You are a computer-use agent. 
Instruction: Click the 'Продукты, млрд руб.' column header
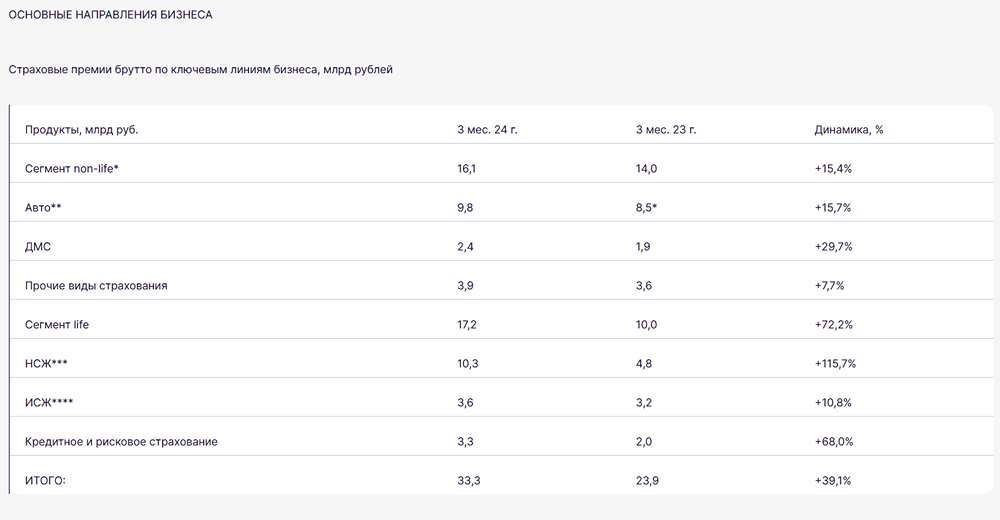click(x=82, y=130)
